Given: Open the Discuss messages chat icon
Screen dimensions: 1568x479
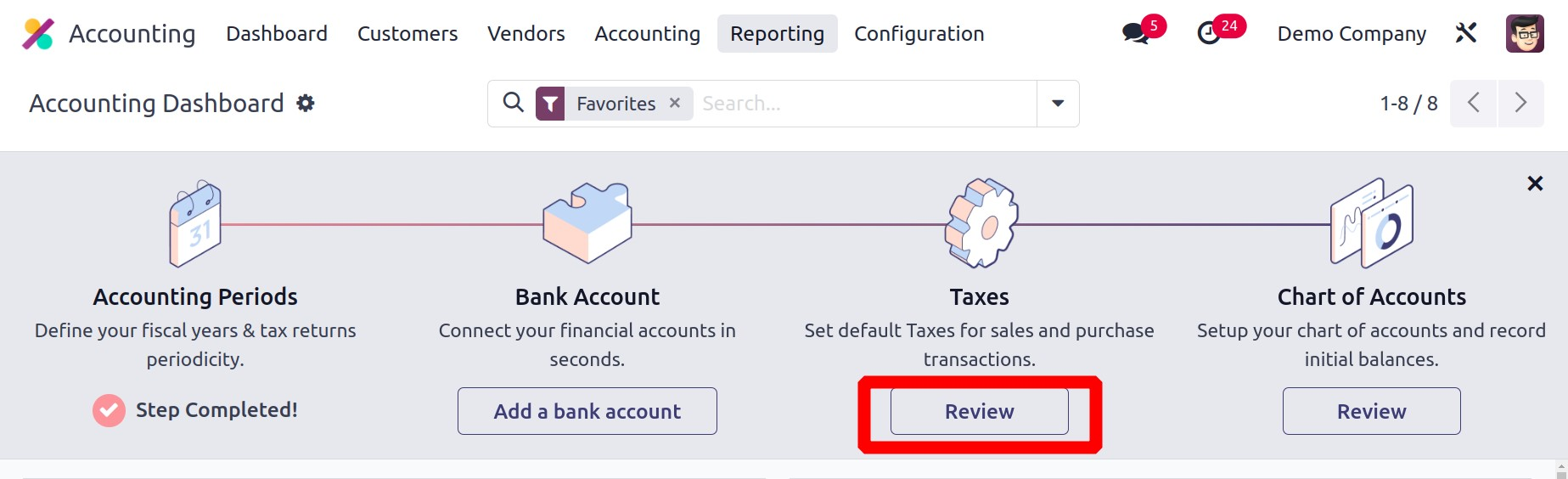Looking at the screenshot, I should tap(1135, 34).
